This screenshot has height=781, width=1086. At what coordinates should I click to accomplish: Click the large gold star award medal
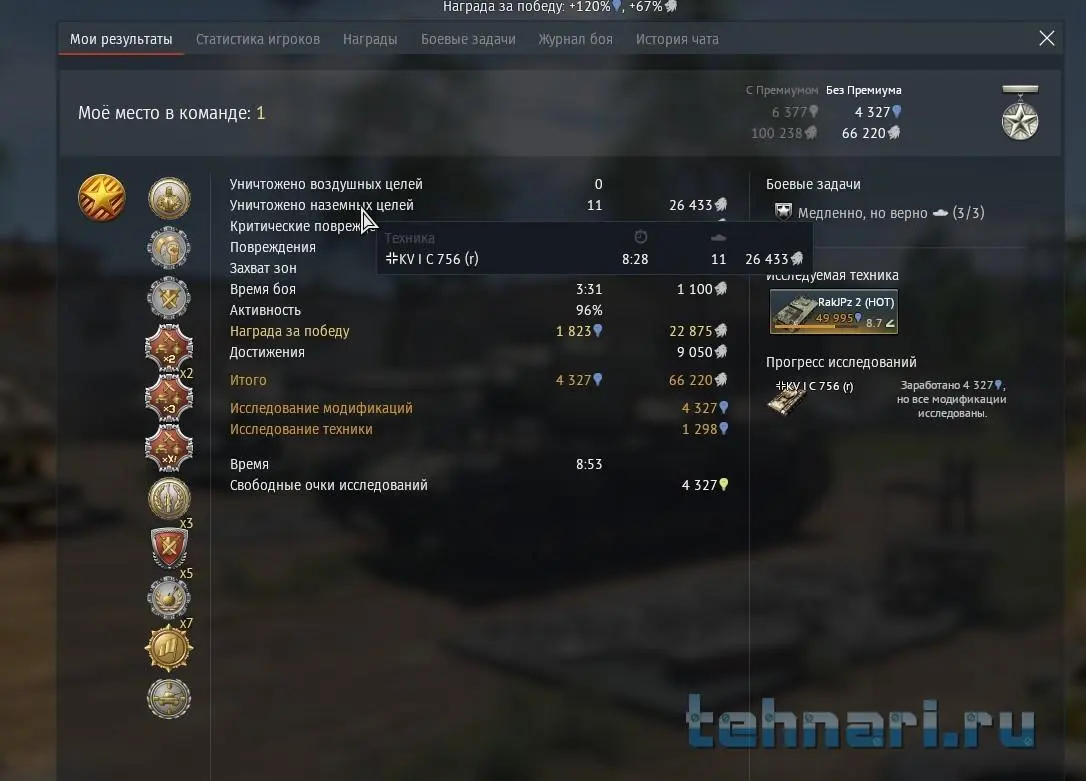click(102, 198)
